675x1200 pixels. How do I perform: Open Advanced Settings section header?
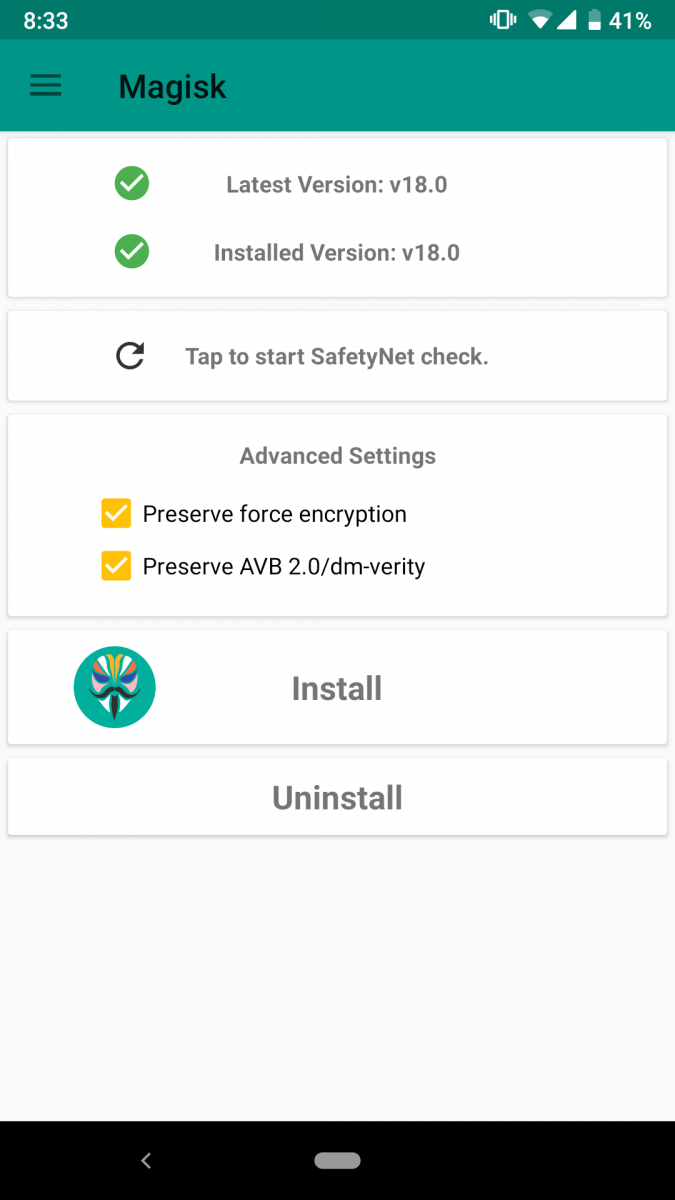(337, 455)
